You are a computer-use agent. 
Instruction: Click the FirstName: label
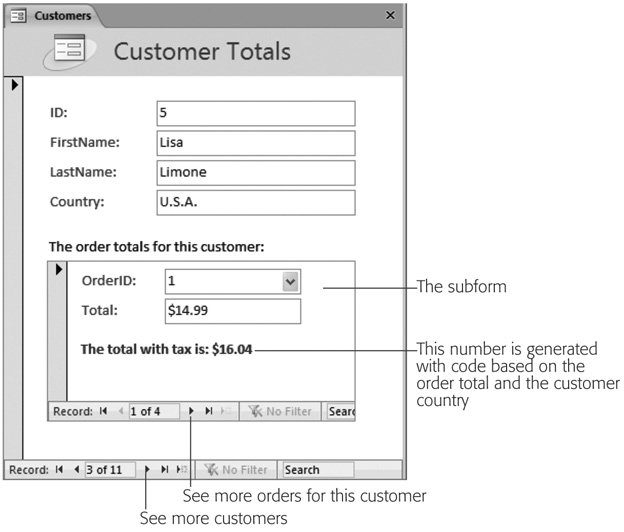(85, 142)
